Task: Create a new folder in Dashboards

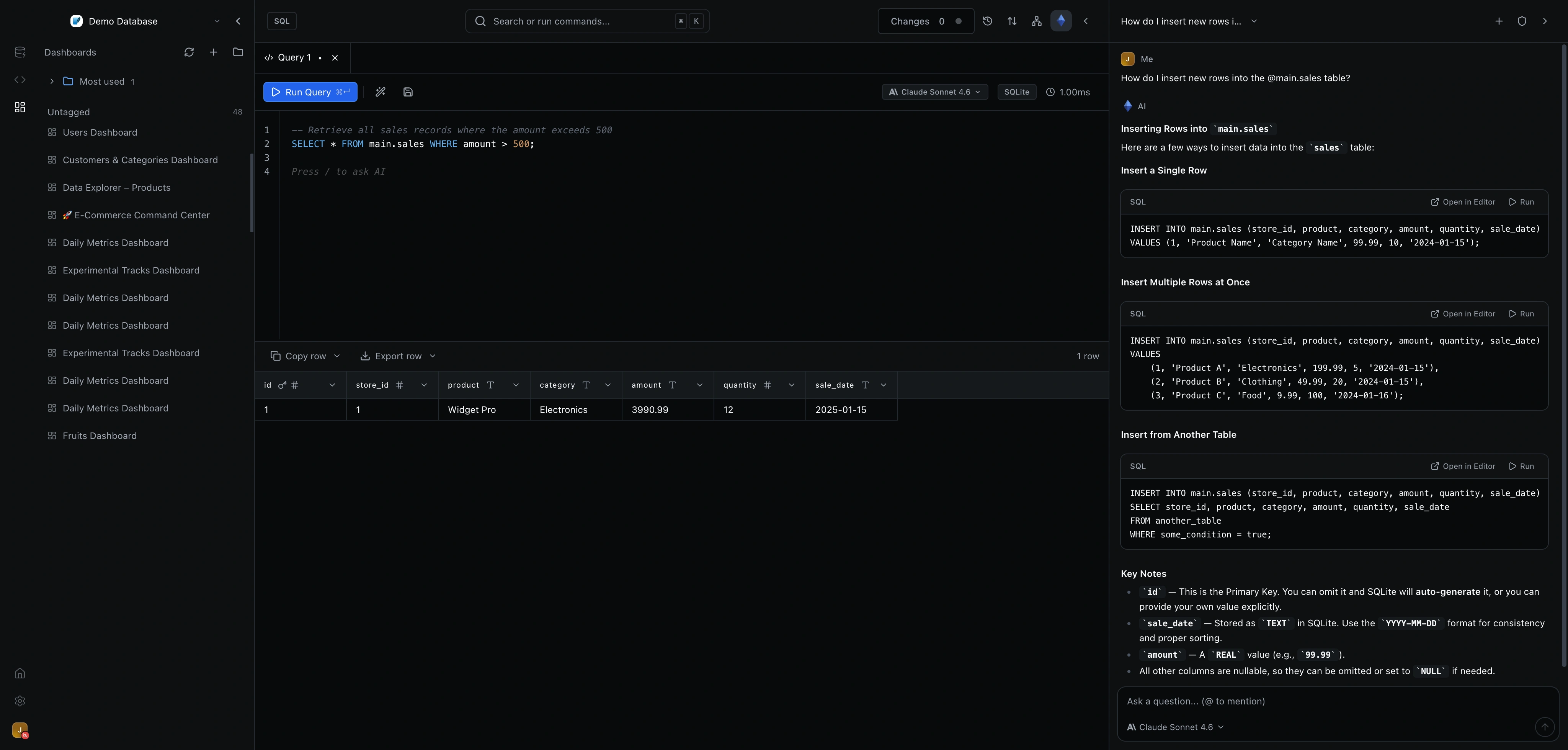Action: coord(238,52)
